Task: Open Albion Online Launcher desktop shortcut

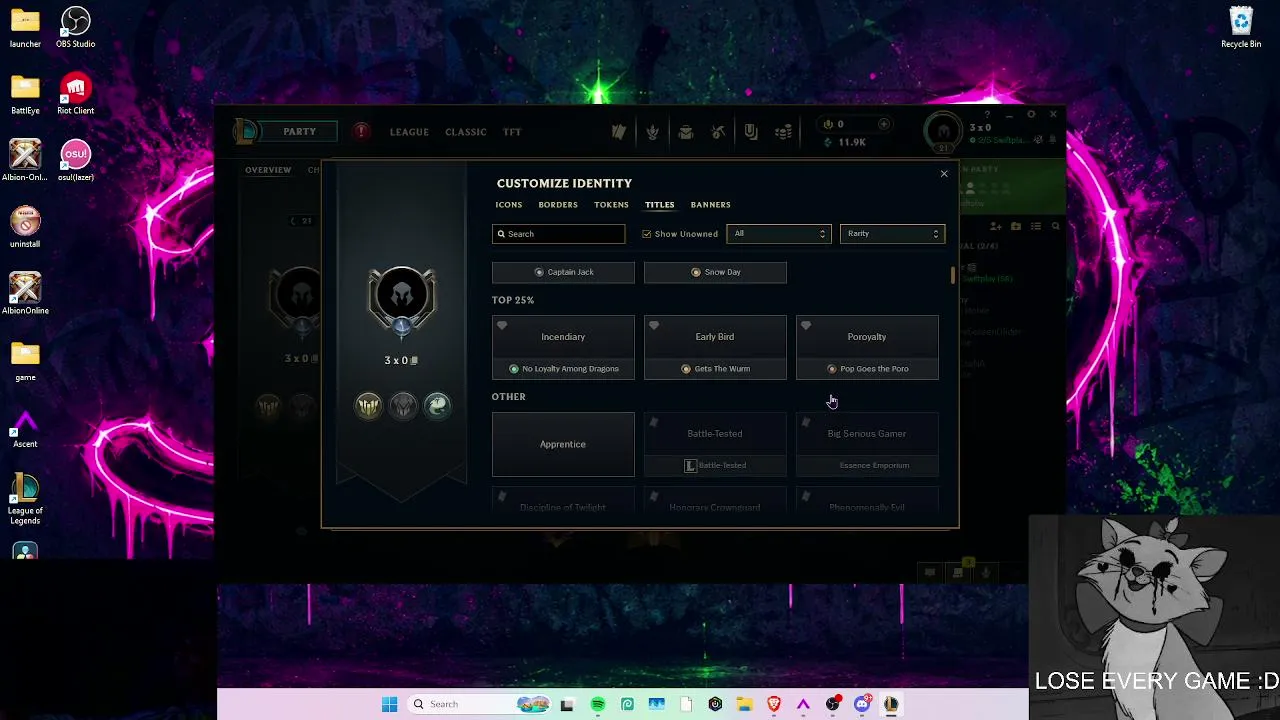Action: pyautogui.click(x=25, y=161)
